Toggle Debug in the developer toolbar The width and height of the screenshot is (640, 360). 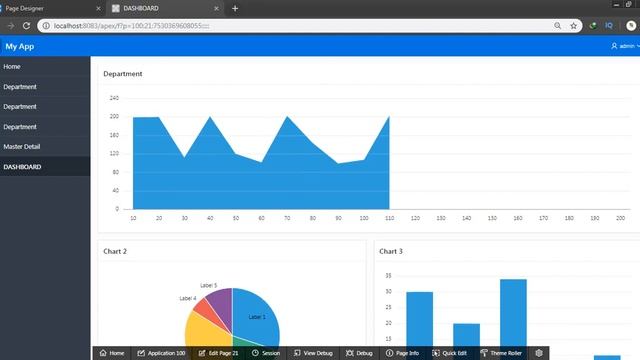(x=359, y=353)
